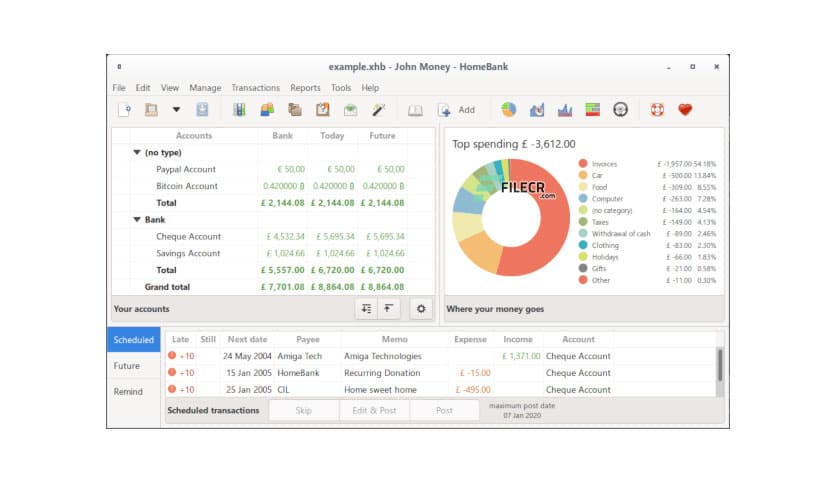Open the Trend Time report icon
The width and height of the screenshot is (836, 484).
pyautogui.click(x=537, y=110)
